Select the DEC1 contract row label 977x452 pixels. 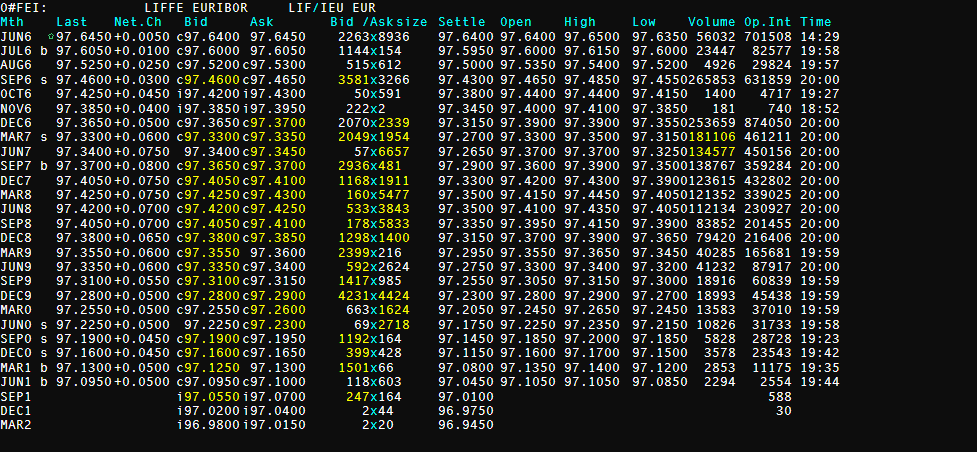tap(16, 411)
